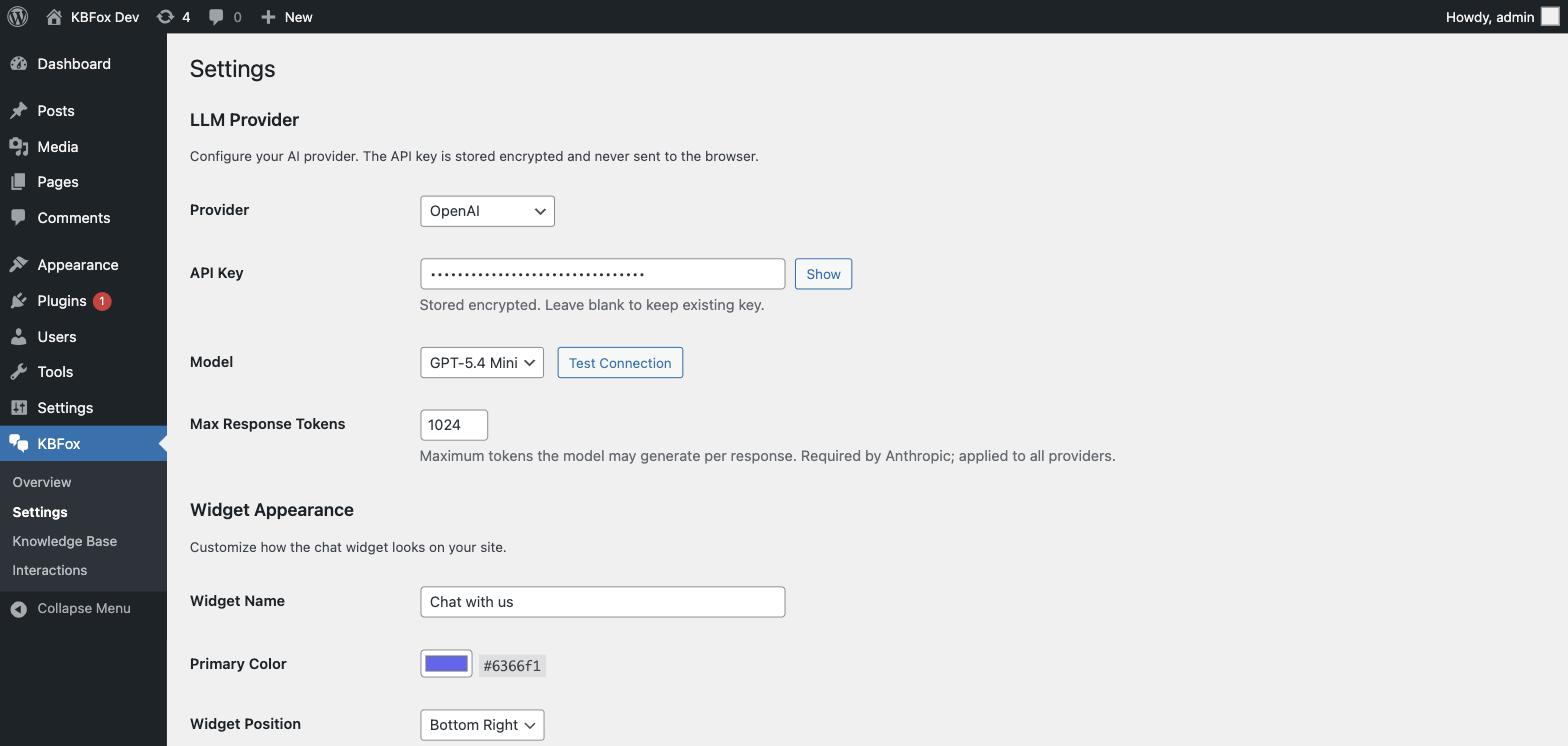1568x746 pixels.
Task: Click the Widget Name text field
Action: (602, 602)
